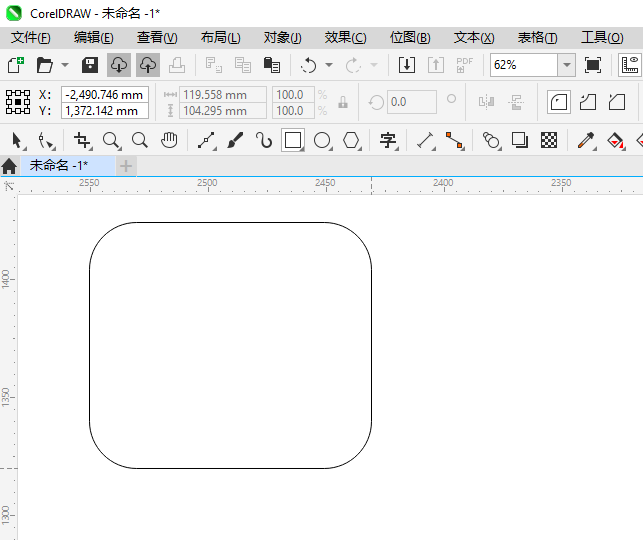This screenshot has height=540, width=643.
Task: Select the Shape edit tool
Action: (46, 140)
